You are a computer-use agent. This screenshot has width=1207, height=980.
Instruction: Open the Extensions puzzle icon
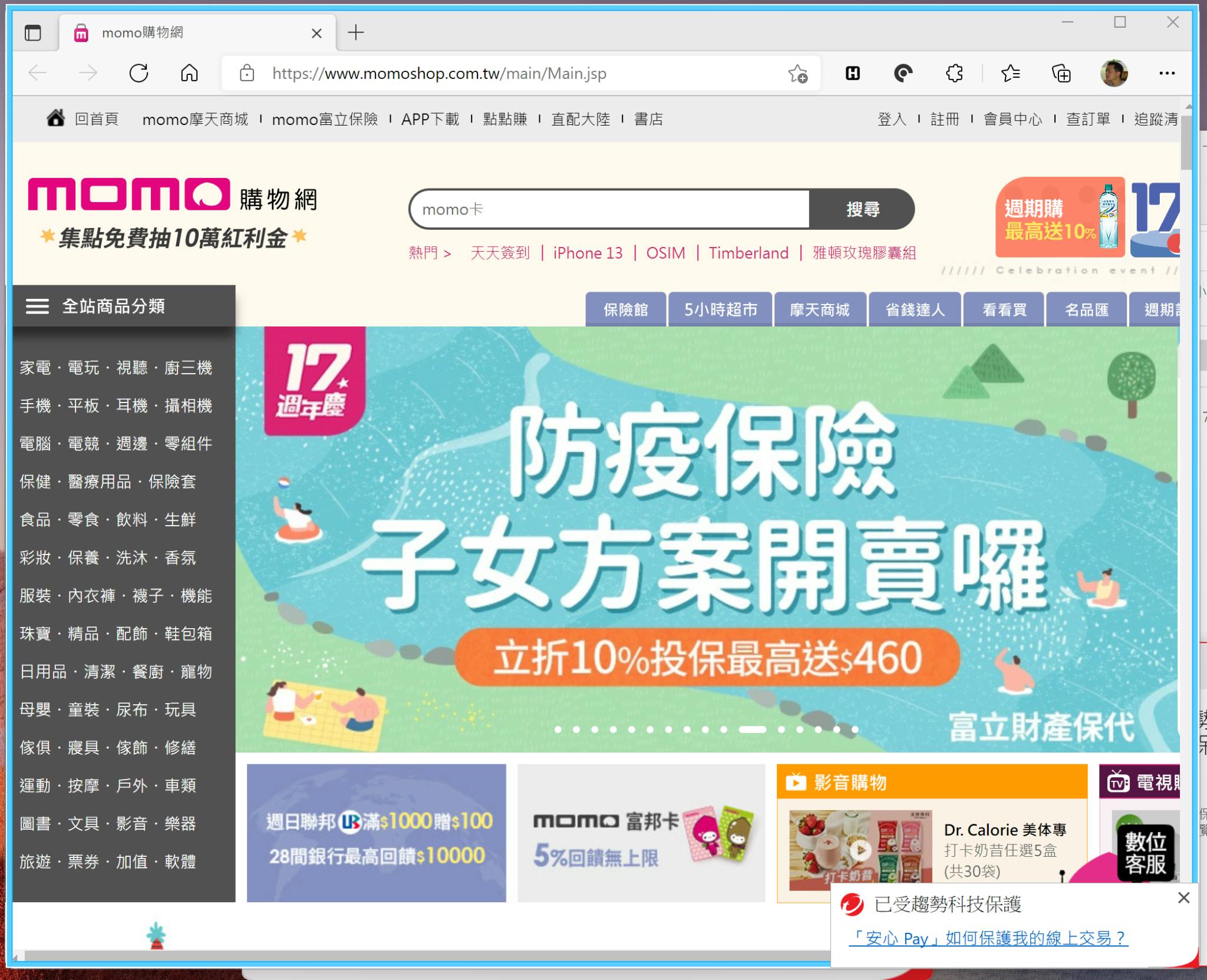[x=954, y=74]
